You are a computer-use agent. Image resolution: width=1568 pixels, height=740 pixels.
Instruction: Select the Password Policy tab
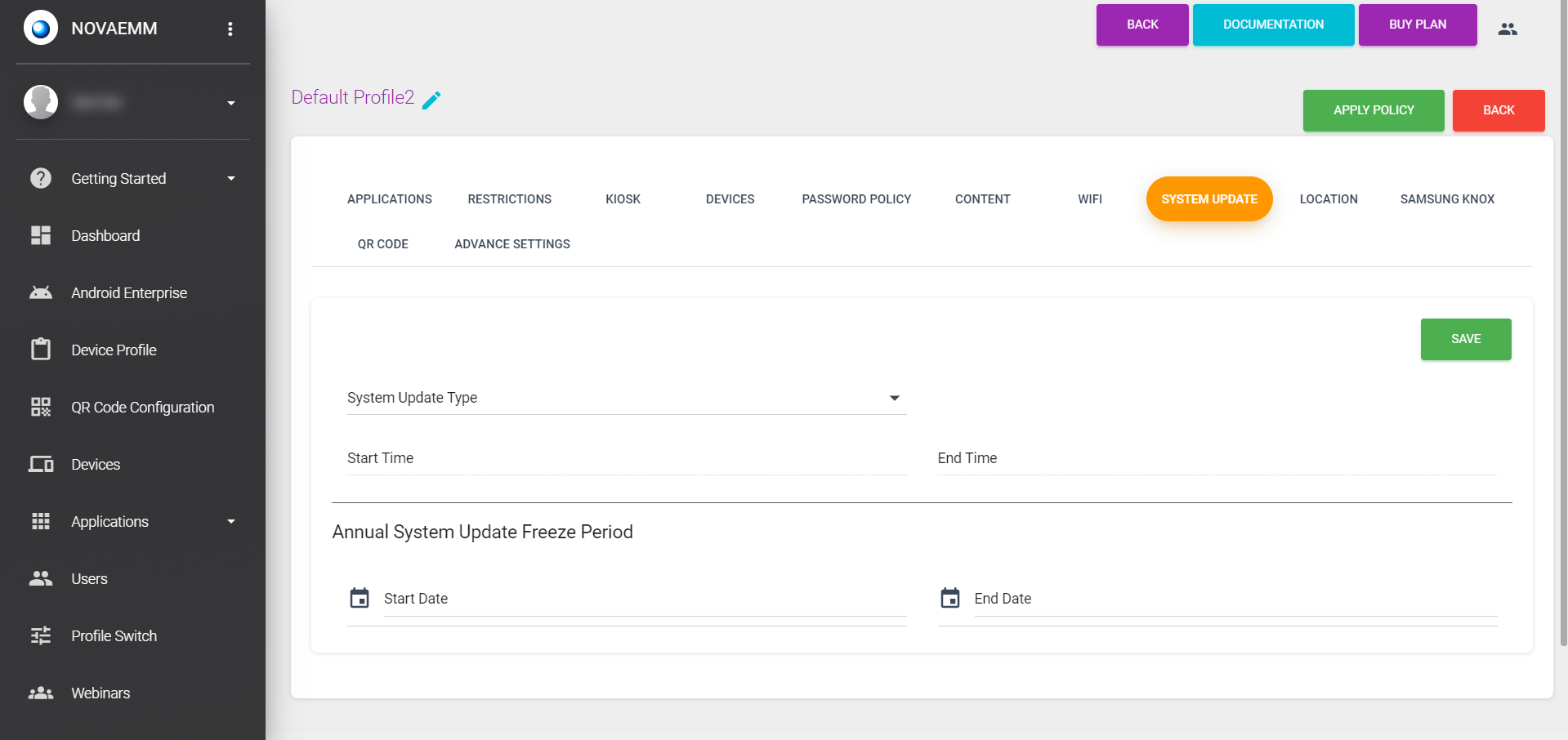856,199
